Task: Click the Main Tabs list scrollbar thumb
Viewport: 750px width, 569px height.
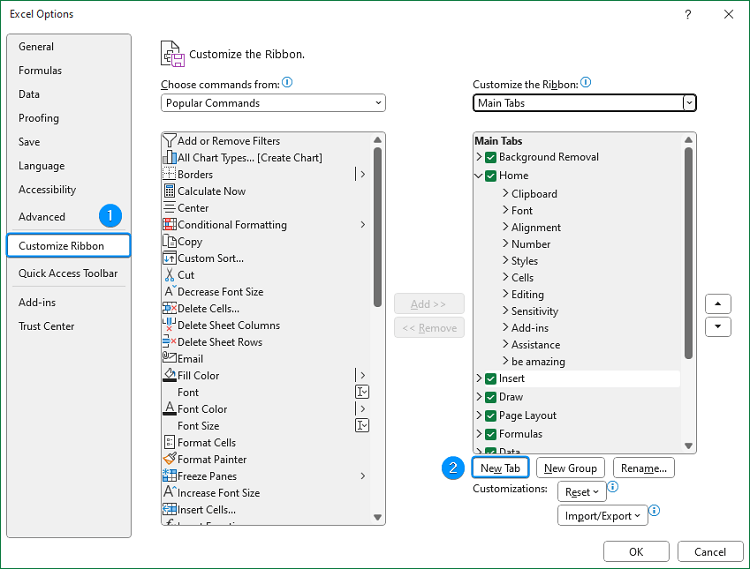Action: tap(688, 253)
